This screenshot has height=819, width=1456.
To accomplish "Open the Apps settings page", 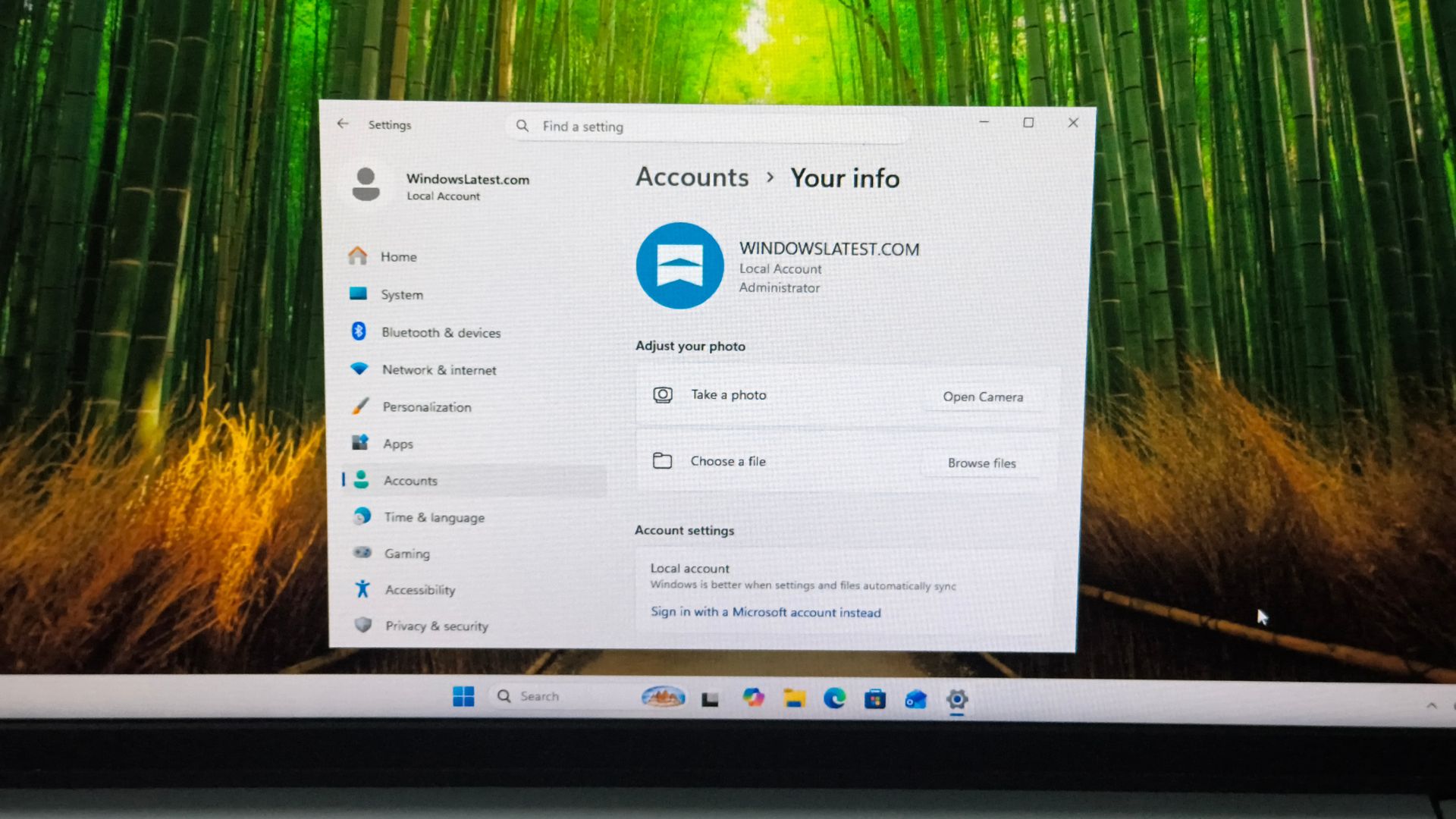I will click(x=475, y=444).
